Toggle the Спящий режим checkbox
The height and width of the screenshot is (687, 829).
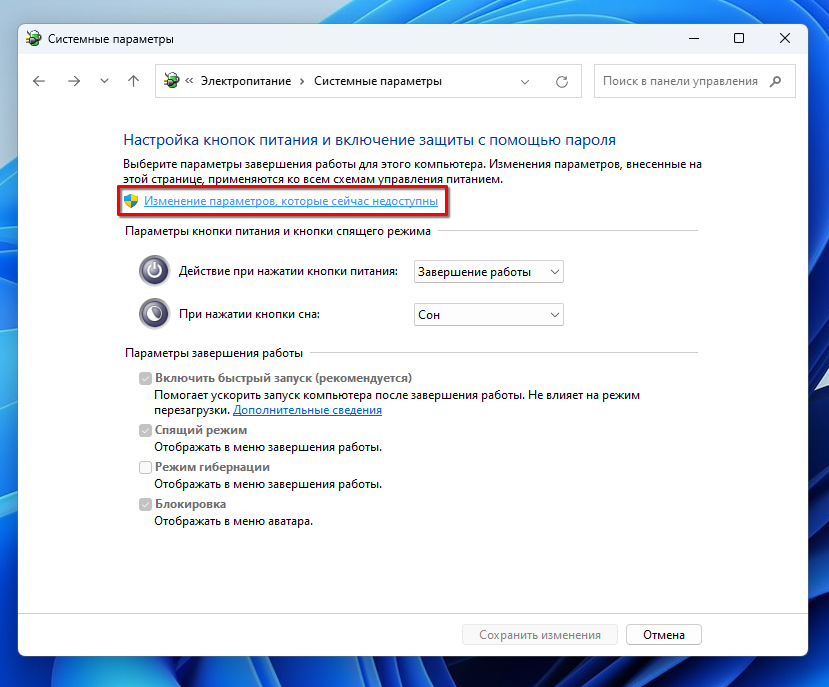pyautogui.click(x=145, y=430)
